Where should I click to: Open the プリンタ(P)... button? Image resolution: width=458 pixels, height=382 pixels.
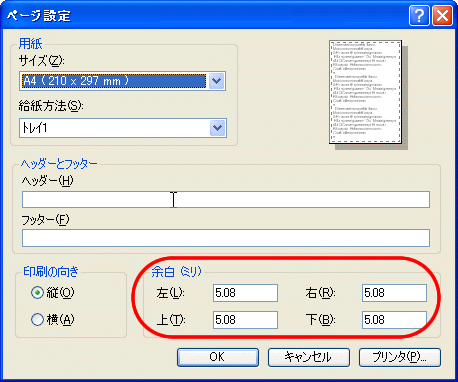tap(400, 357)
